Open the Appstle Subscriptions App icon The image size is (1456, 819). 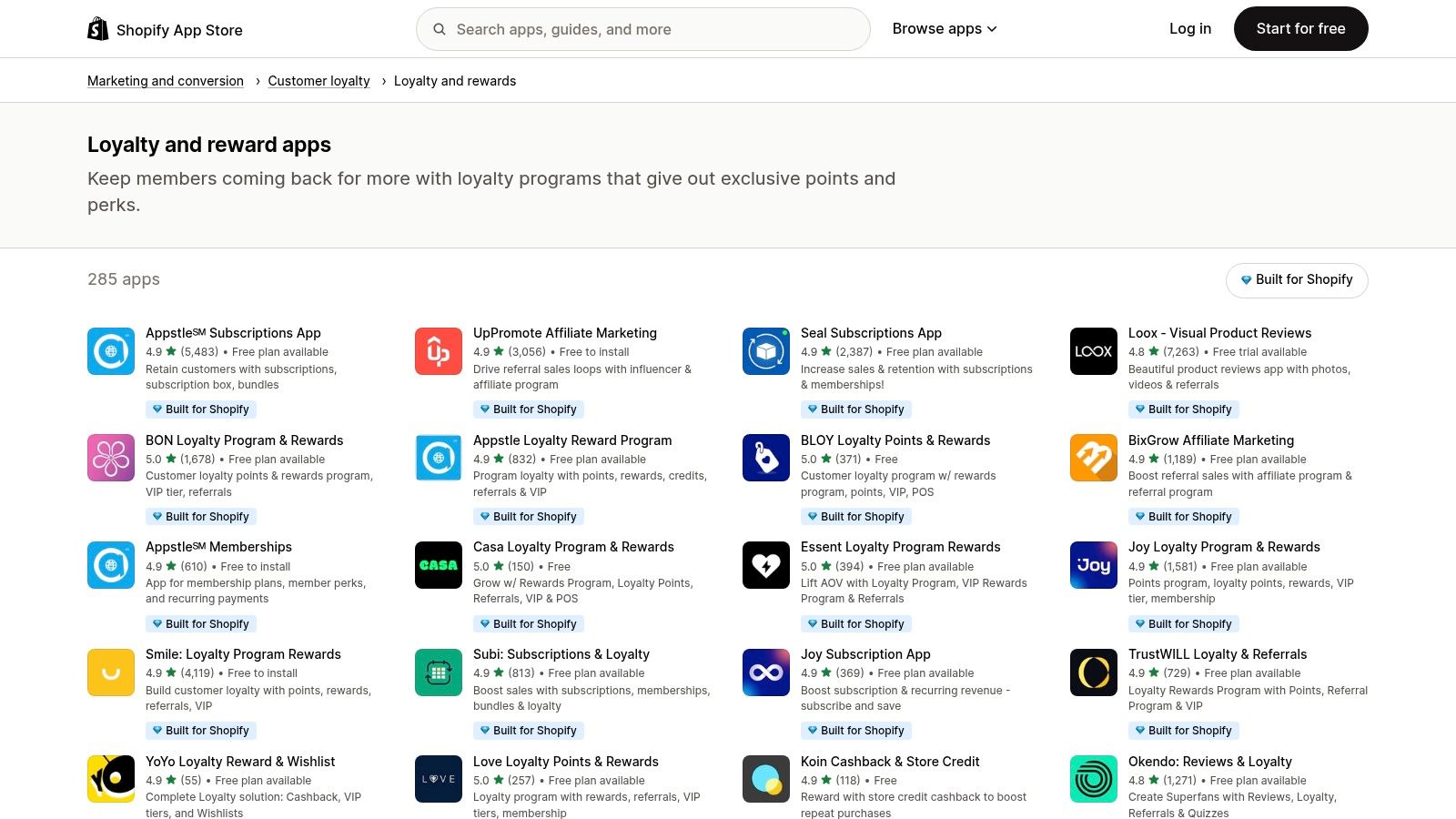[x=110, y=350]
